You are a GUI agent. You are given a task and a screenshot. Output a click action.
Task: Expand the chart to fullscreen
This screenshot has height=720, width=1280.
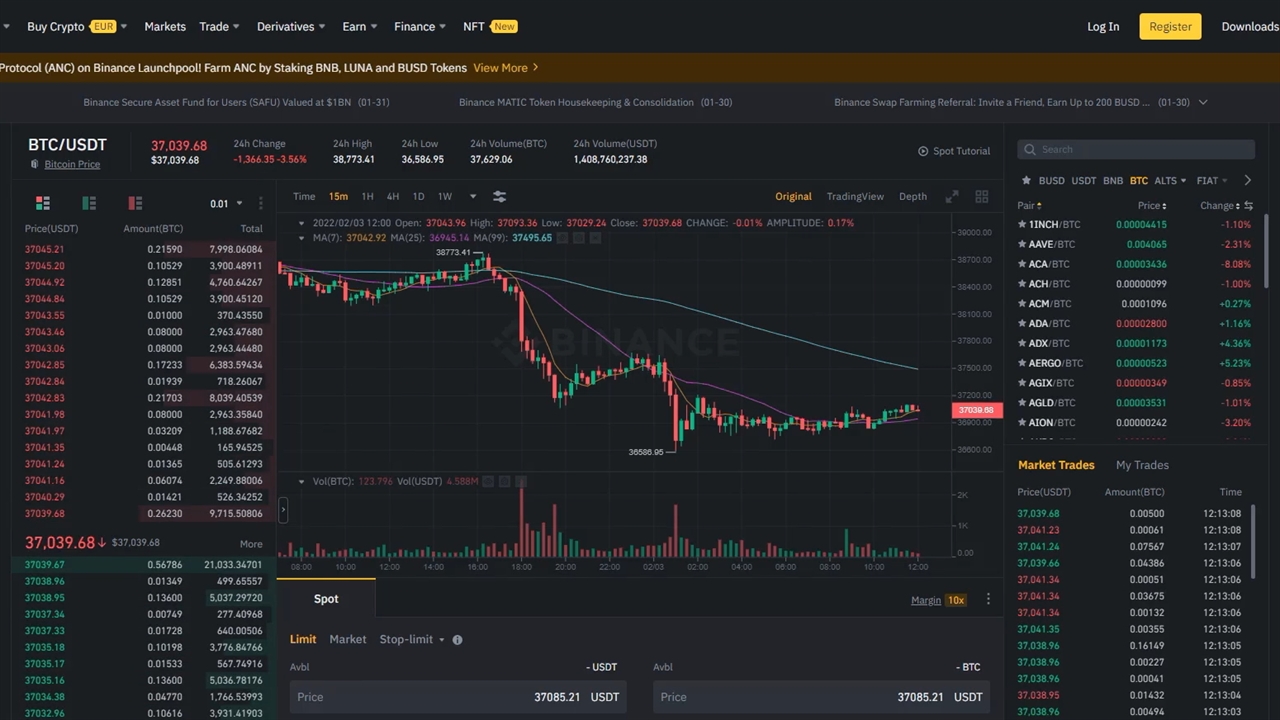click(952, 196)
